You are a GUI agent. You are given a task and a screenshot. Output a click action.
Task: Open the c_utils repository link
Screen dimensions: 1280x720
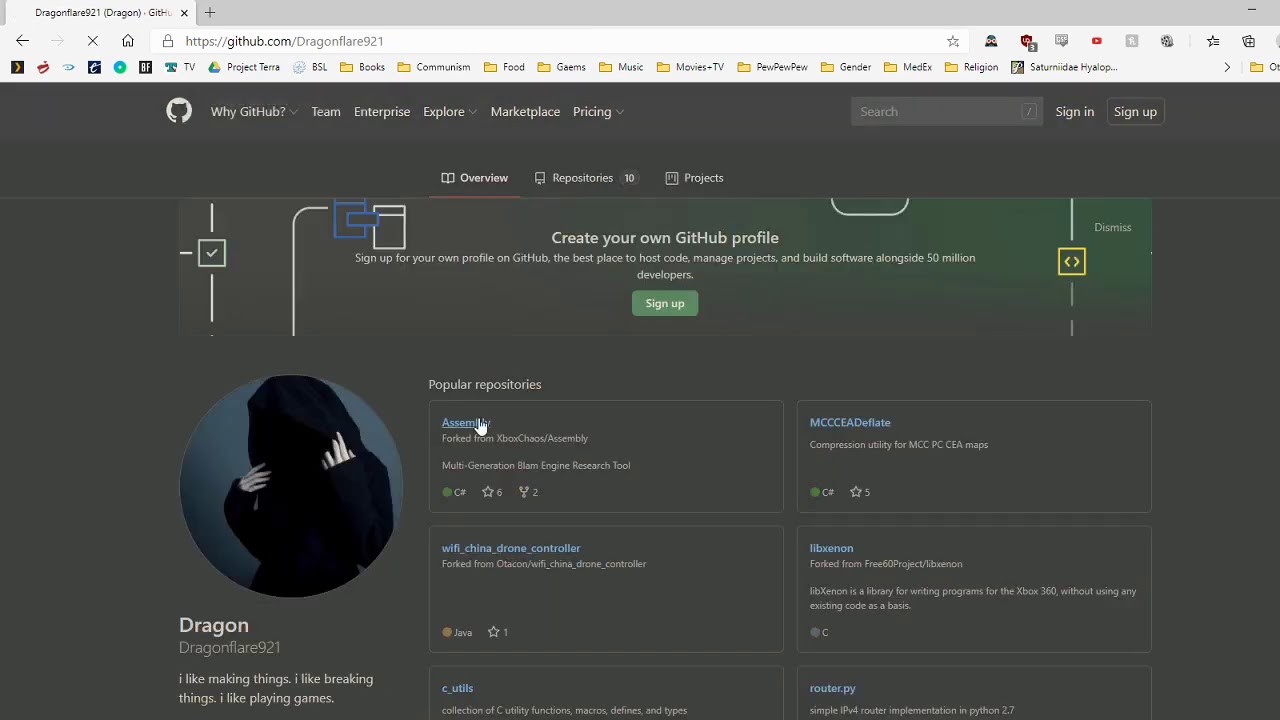[457, 688]
